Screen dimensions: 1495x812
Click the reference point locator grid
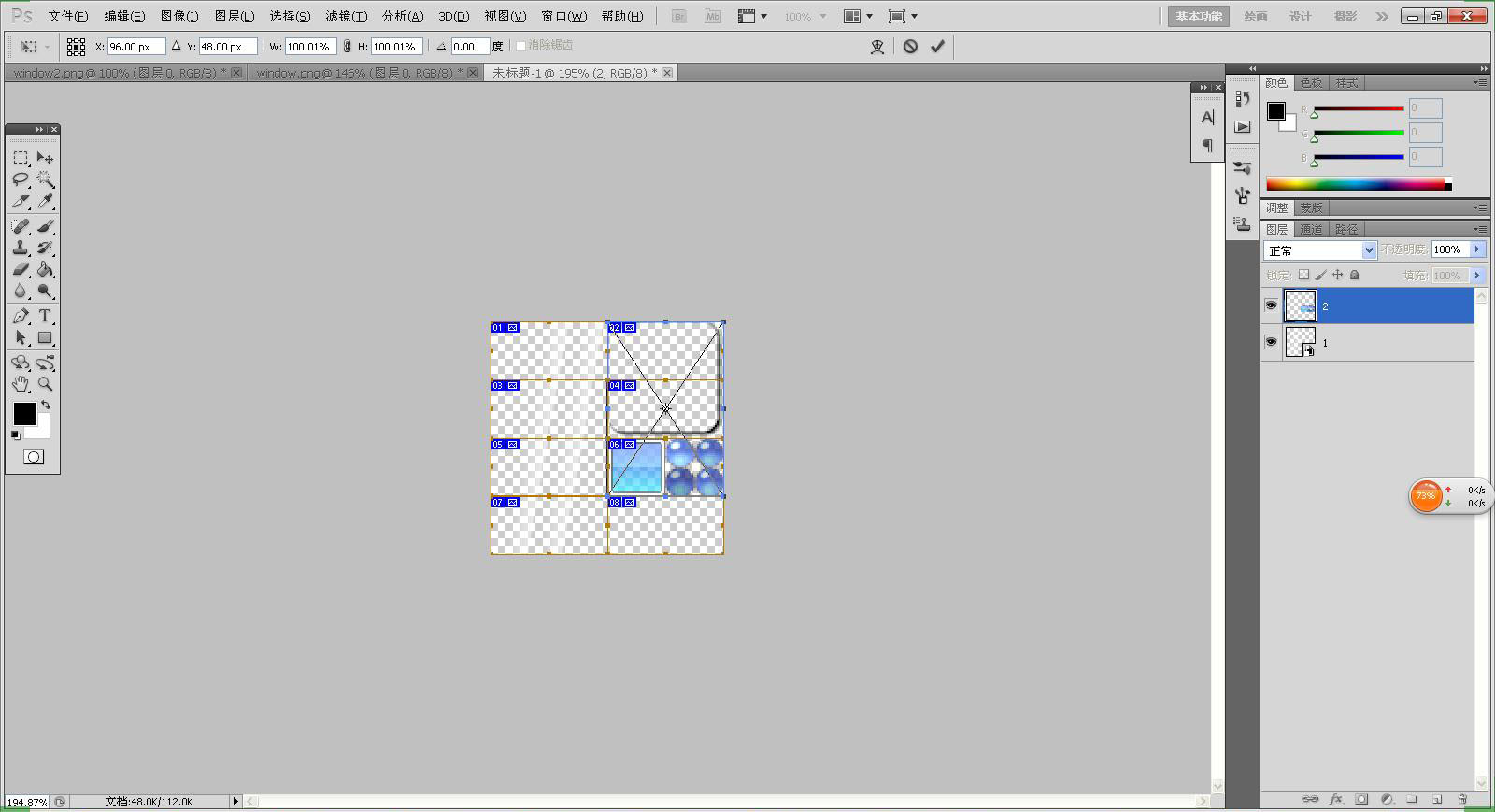77,47
